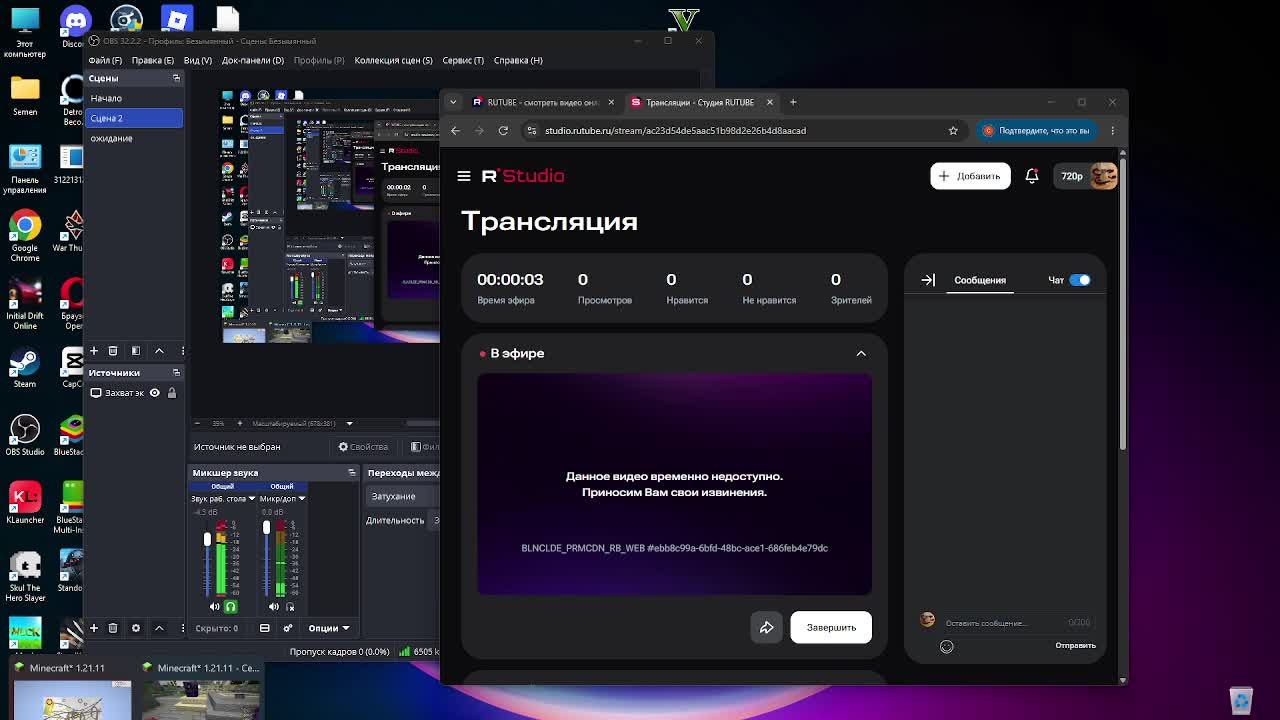Toggle monitoring headphones for Звук раб. стола
The image size is (1280, 720).
[x=230, y=607]
